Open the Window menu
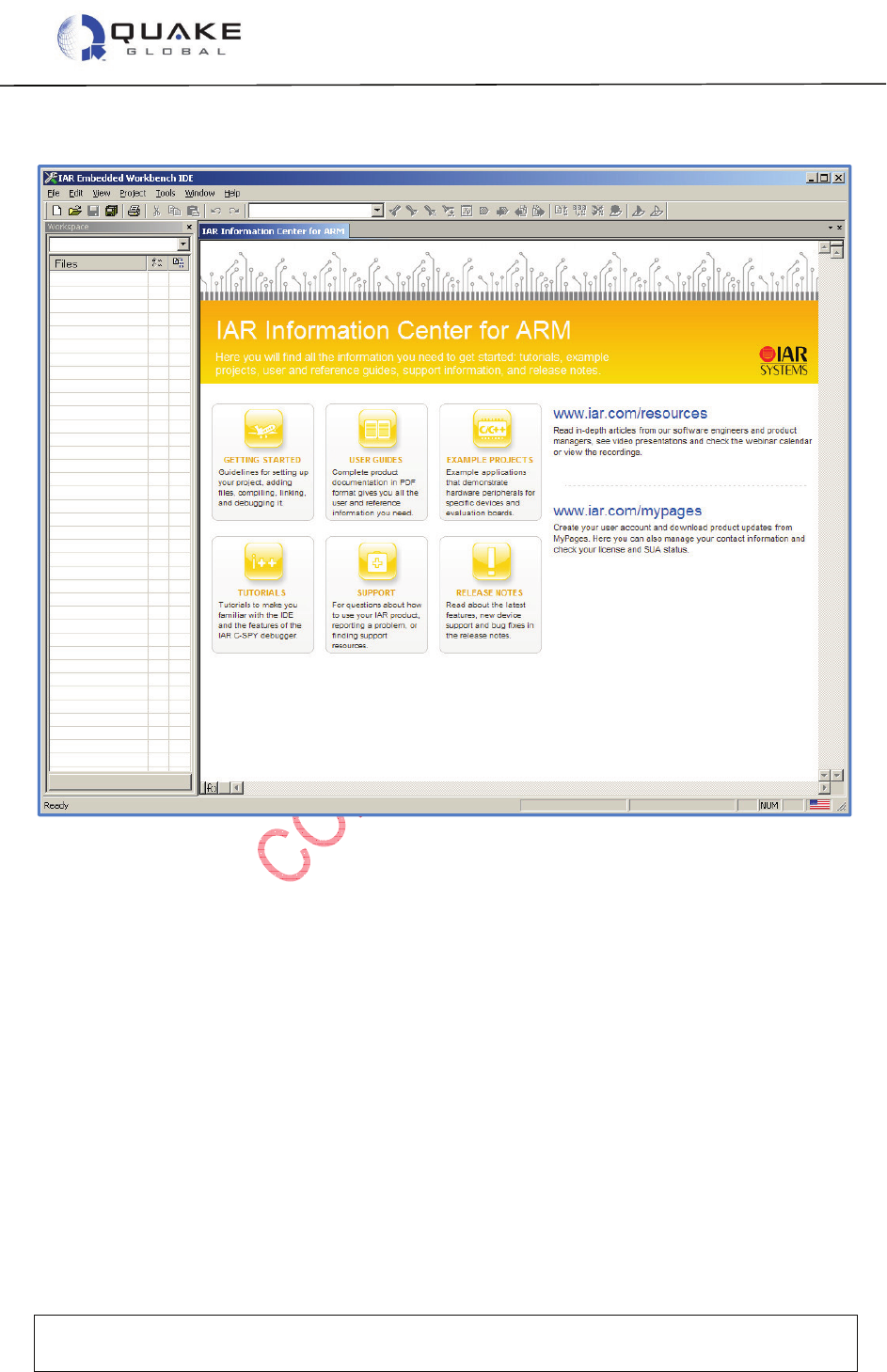 pos(199,193)
